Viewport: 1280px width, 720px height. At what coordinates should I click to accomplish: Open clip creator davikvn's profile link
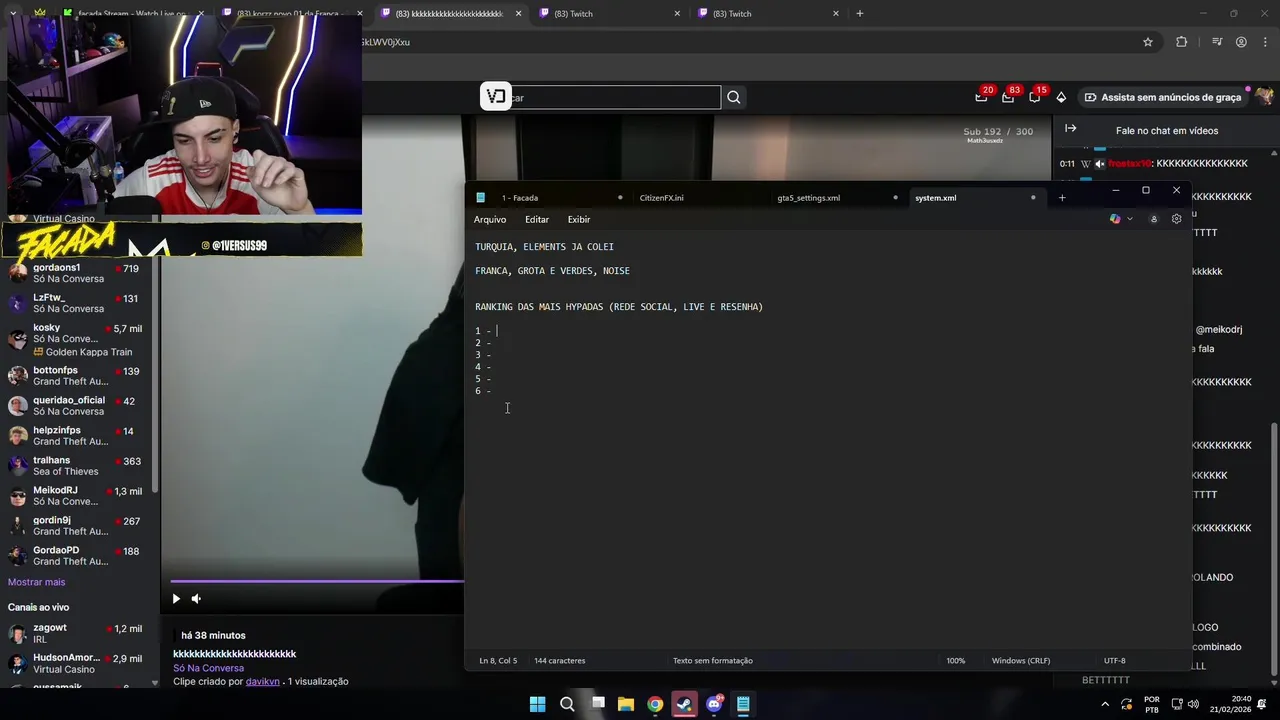263,681
